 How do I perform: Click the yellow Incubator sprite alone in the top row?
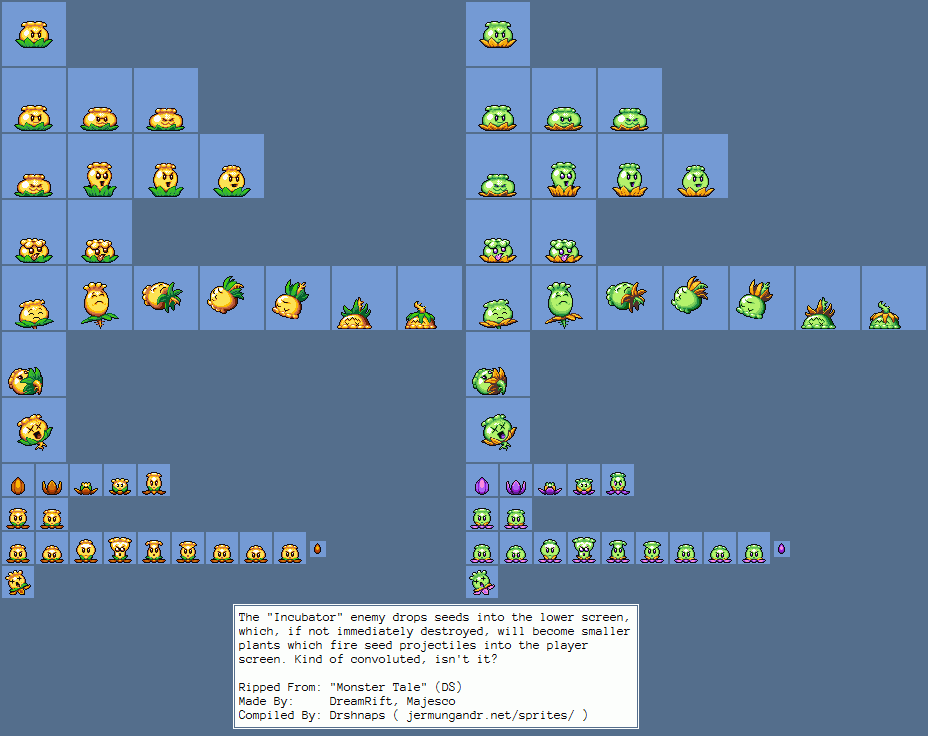pyautogui.click(x=34, y=34)
